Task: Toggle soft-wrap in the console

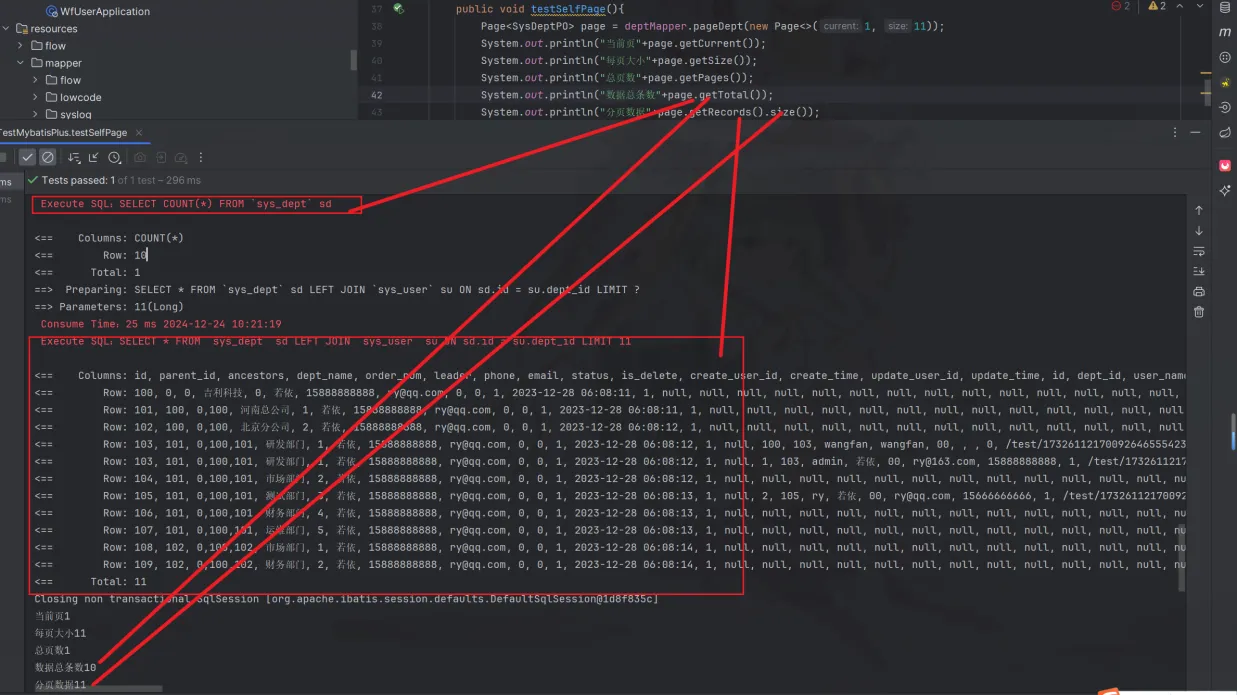Action: coord(1199,251)
